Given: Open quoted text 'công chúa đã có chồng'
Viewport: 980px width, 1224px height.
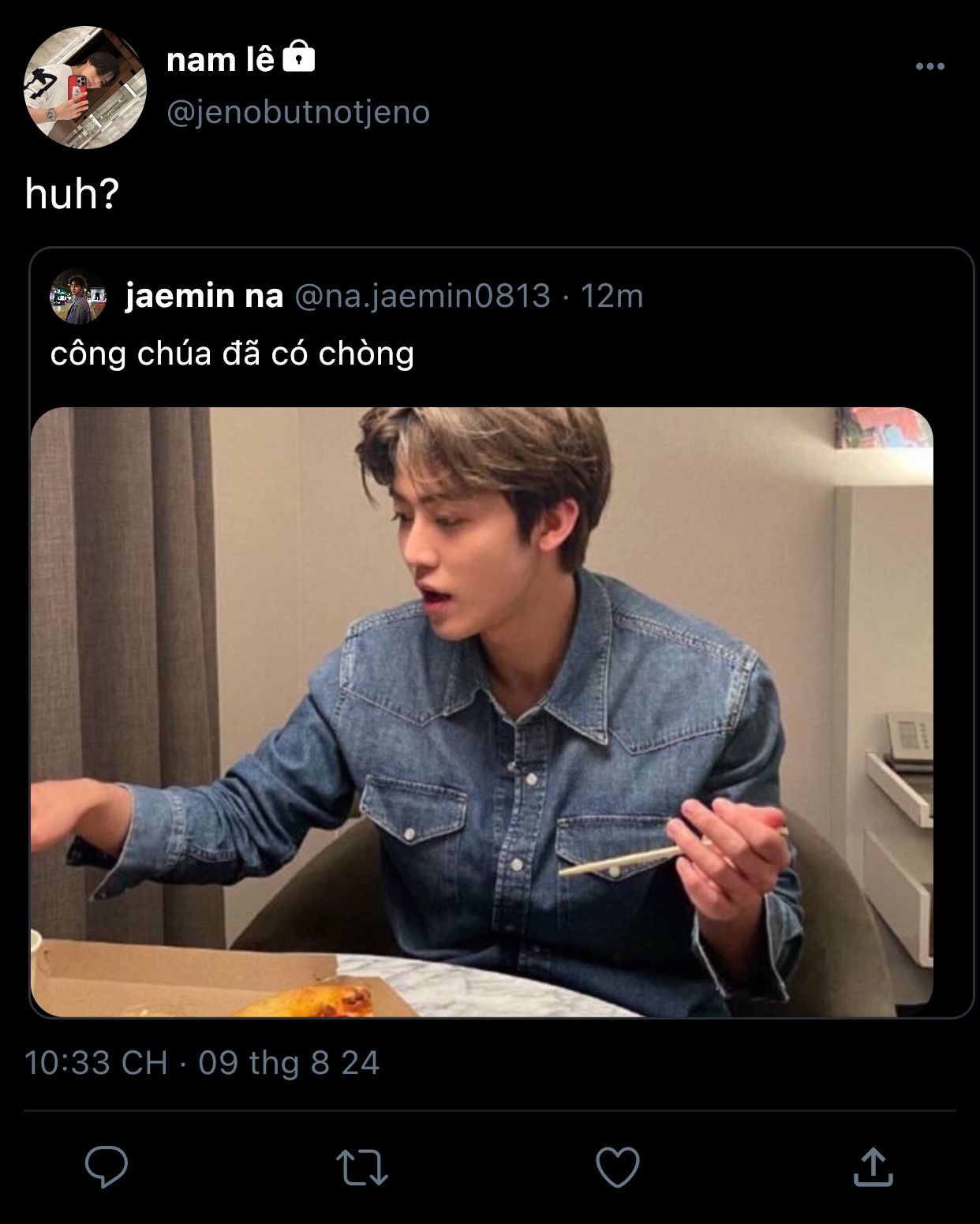Looking at the screenshot, I should pos(232,354).
